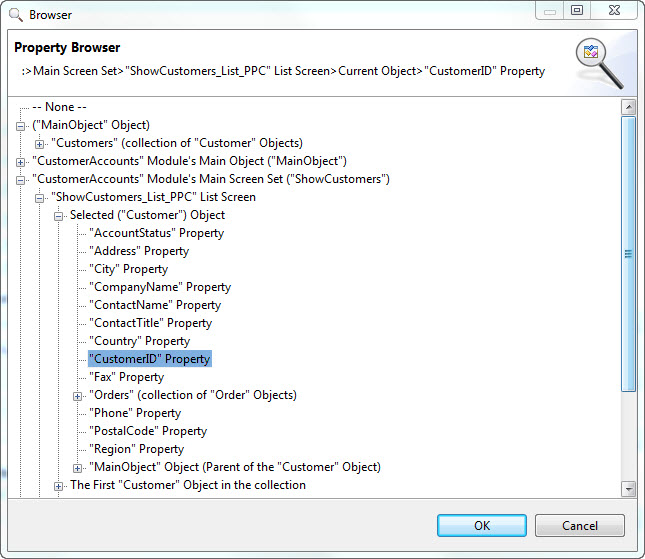Screen dimensions: 645x559
Task: Expand "CustomerAccounts" Module's Main Object node
Action: point(22,161)
